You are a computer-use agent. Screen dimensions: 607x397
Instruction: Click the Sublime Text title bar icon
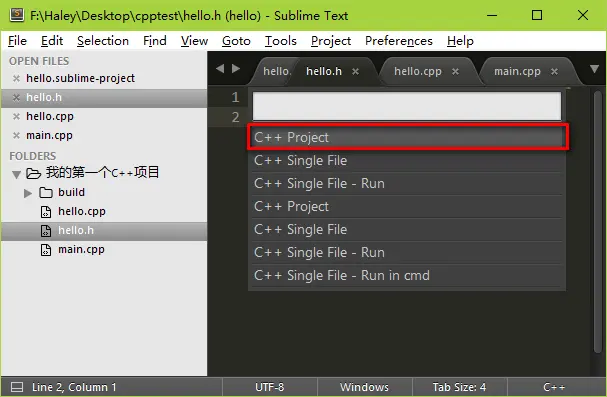pyautogui.click(x=17, y=15)
